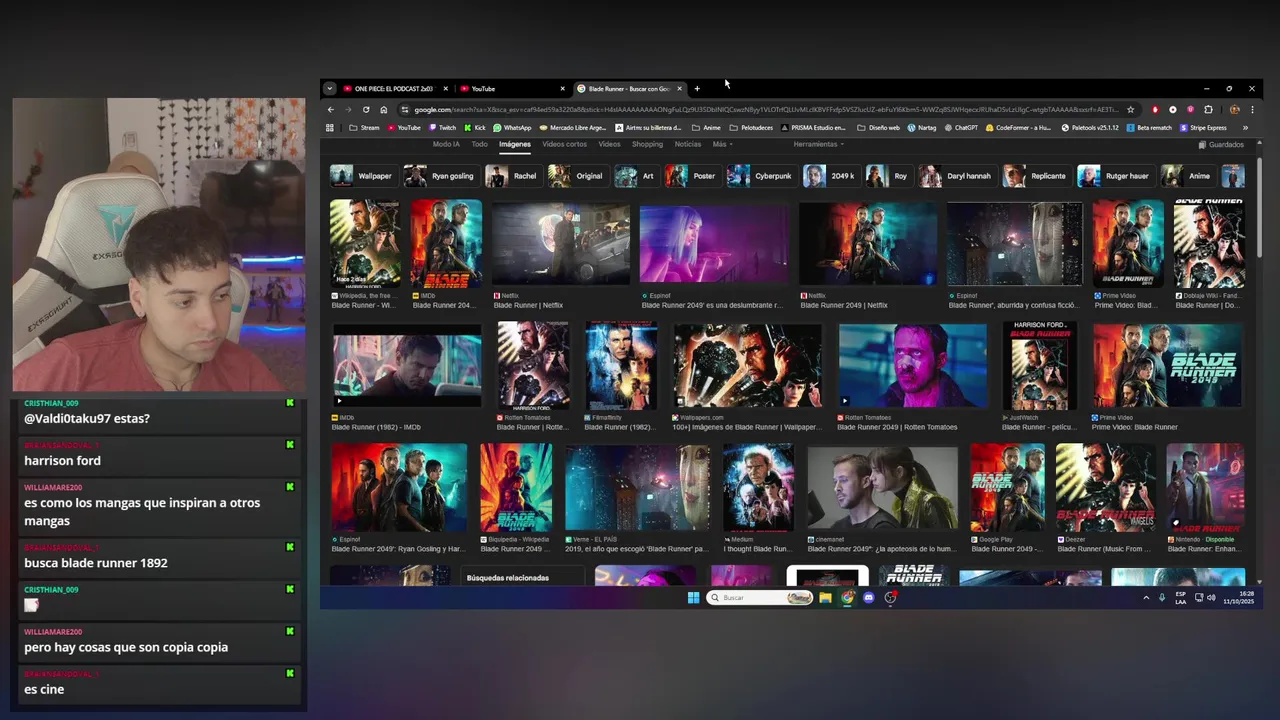Open the Pelotudeces bookmark folder

752,128
